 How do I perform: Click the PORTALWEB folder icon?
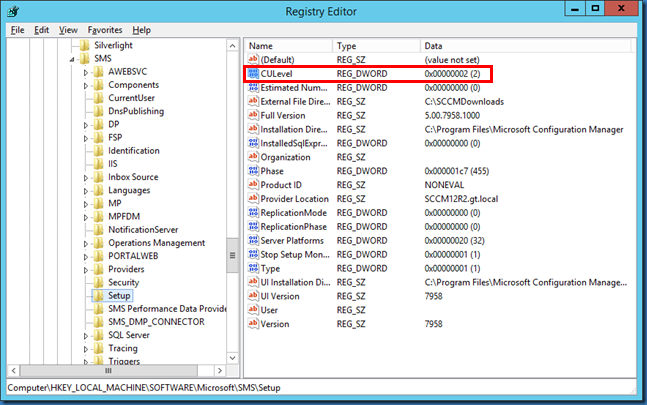point(98,256)
